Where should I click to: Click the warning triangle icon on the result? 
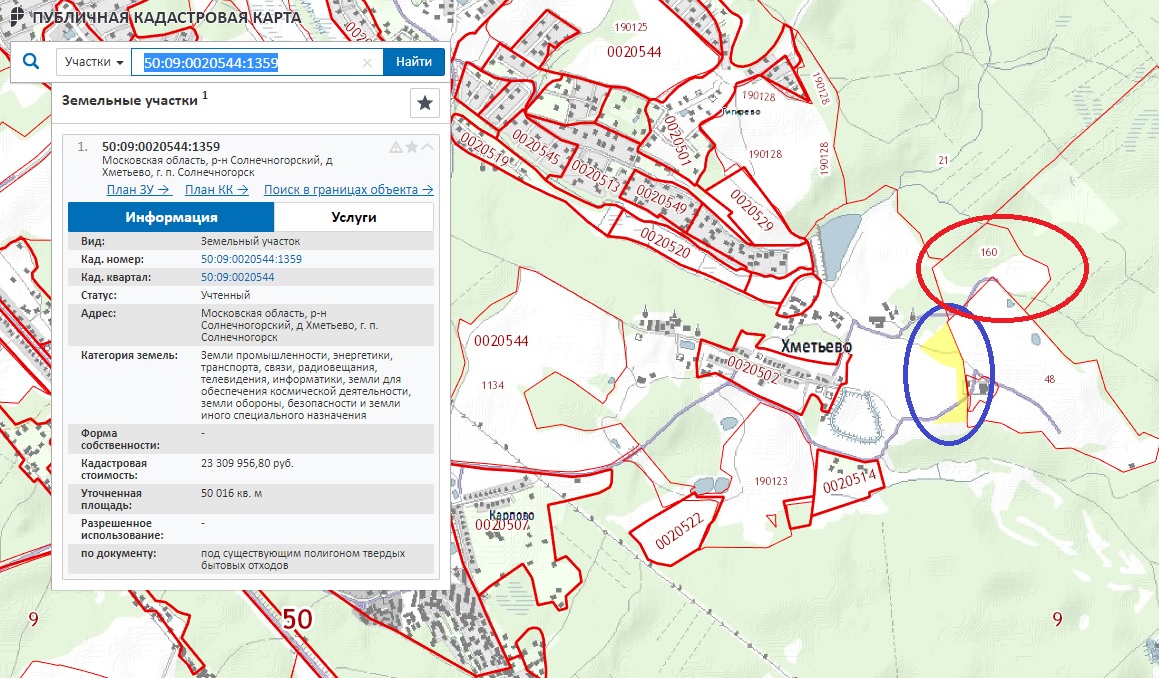[x=396, y=147]
